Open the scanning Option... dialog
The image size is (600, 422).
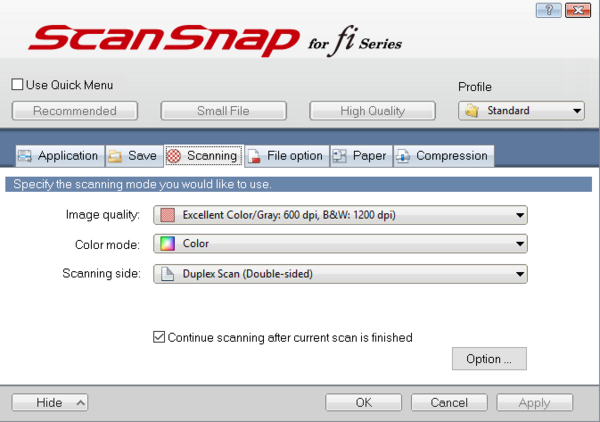[x=489, y=359]
